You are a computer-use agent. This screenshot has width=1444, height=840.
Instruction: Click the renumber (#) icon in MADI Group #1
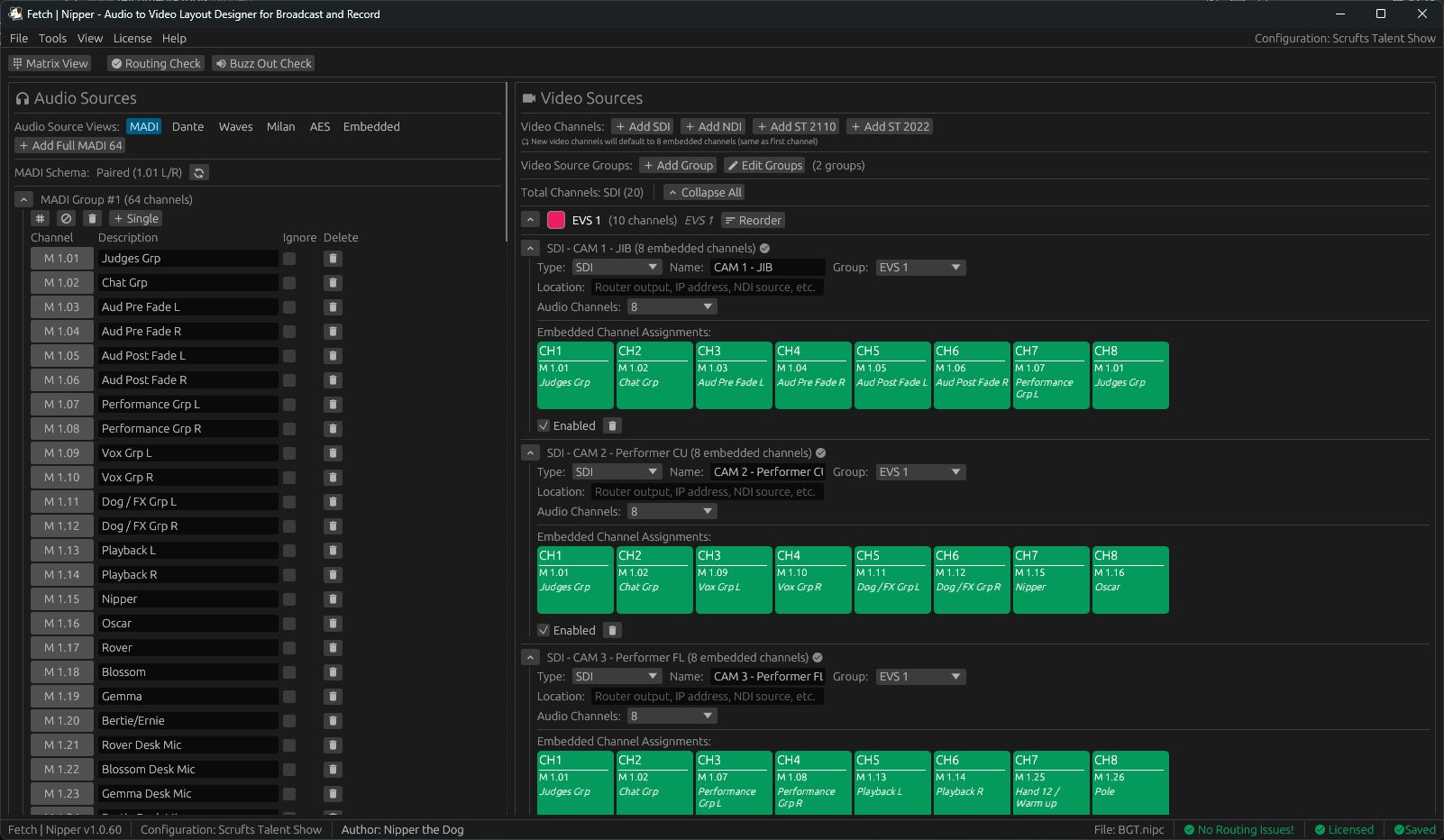click(40, 218)
